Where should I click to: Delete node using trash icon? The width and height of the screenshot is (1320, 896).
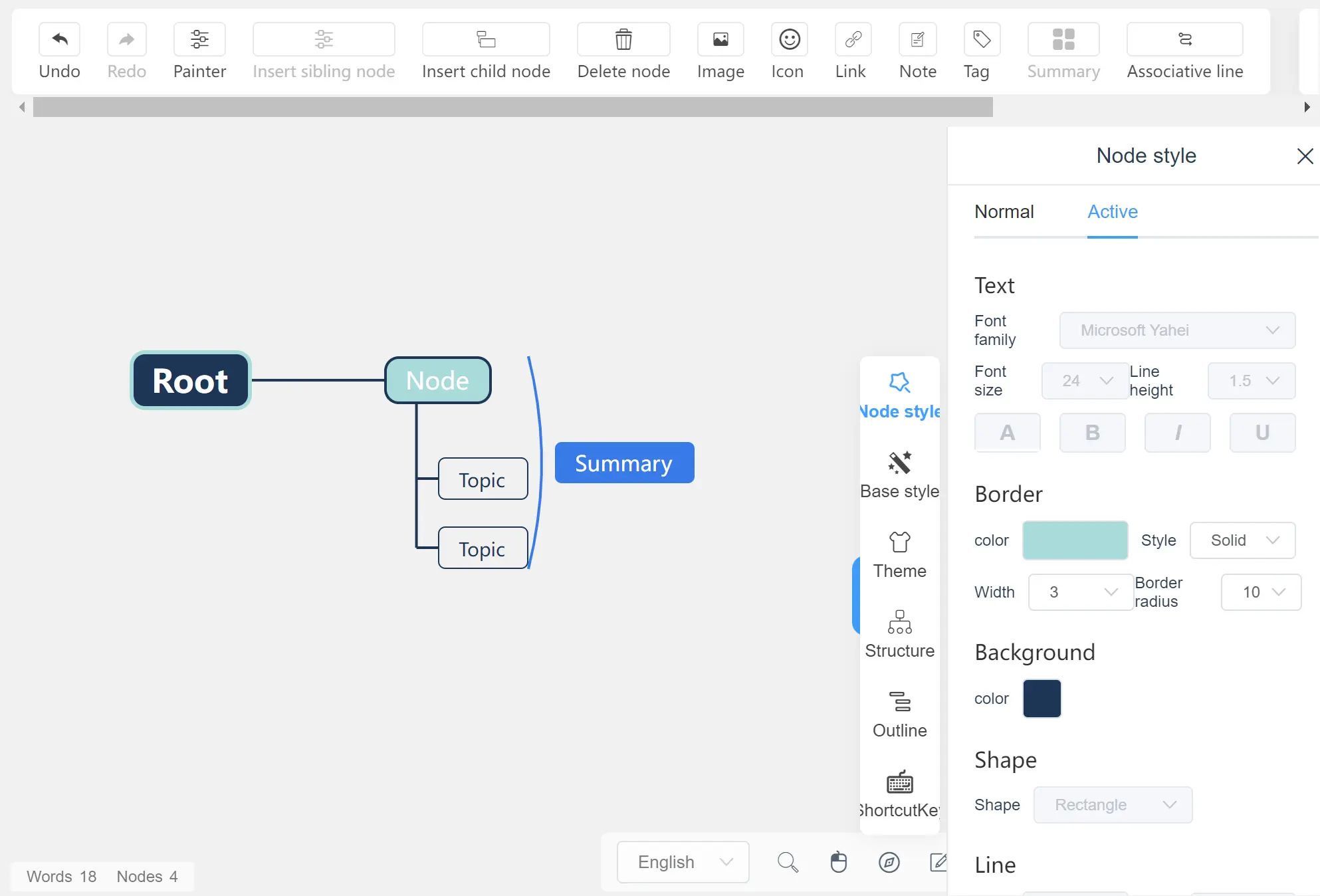point(623,39)
